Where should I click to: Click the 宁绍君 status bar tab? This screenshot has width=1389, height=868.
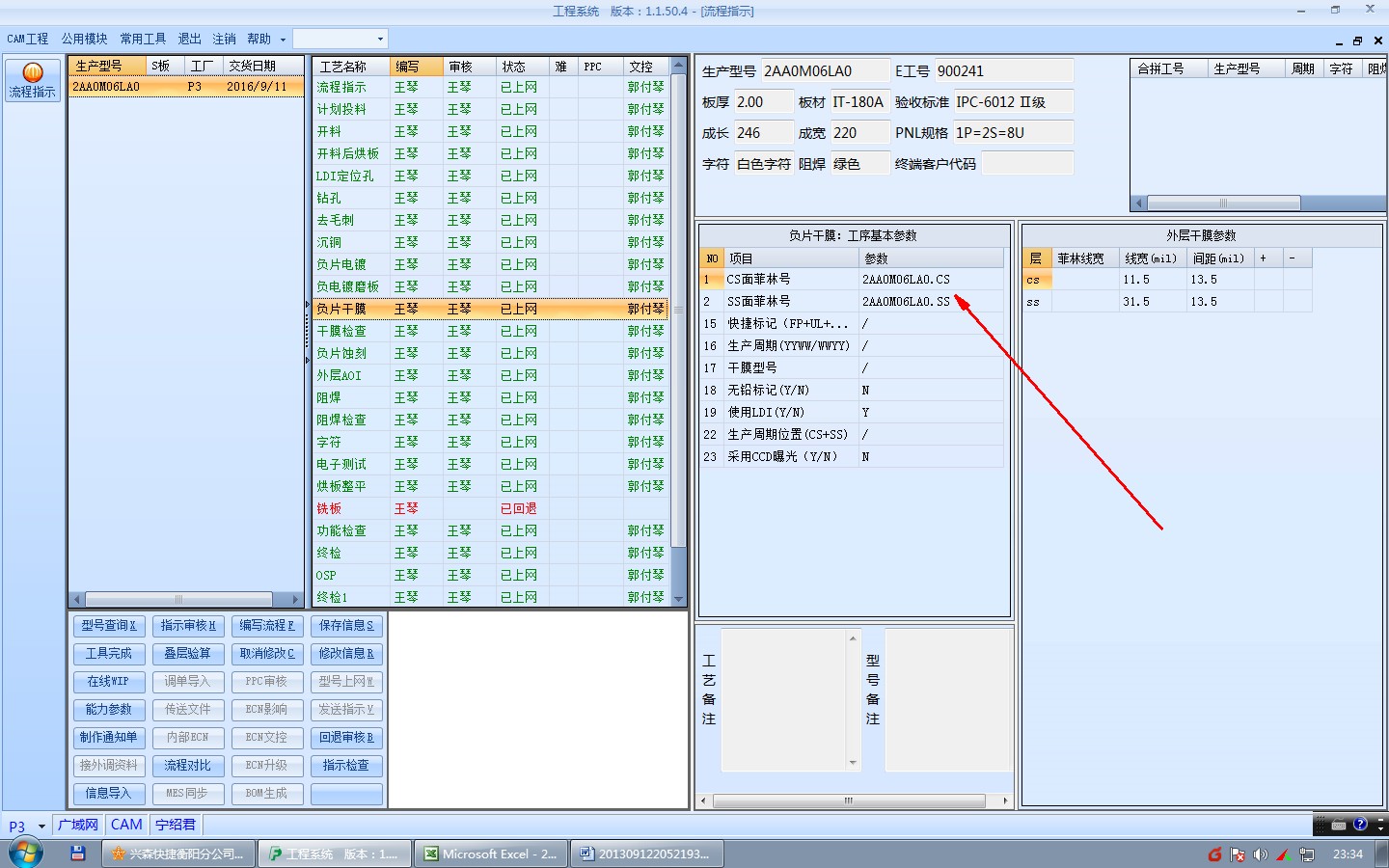[x=176, y=826]
